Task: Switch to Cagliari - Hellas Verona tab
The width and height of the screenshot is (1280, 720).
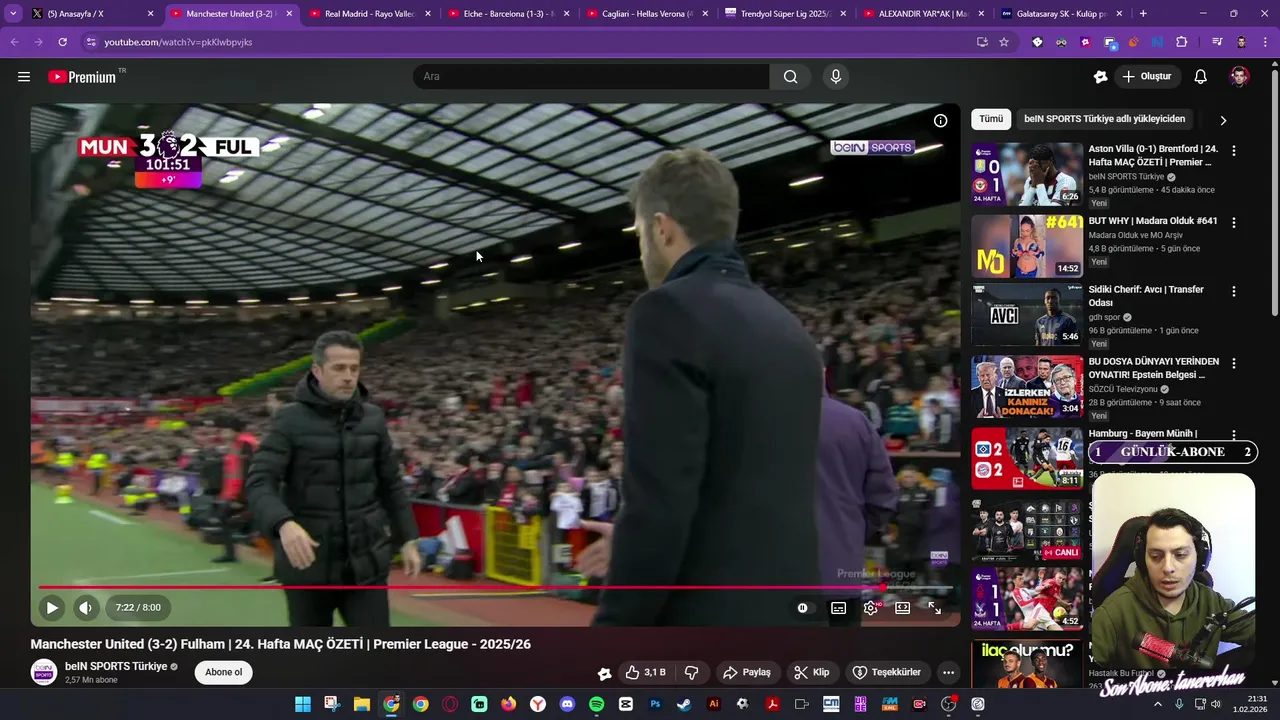Action: [647, 14]
